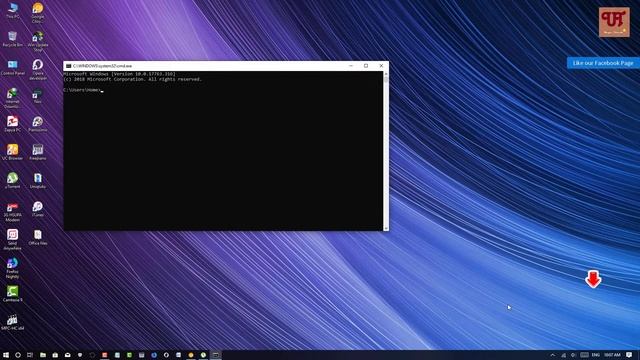This screenshot has height=360, width=640.
Task: Switch input language via ENG indicator
Action: [x=596, y=355]
